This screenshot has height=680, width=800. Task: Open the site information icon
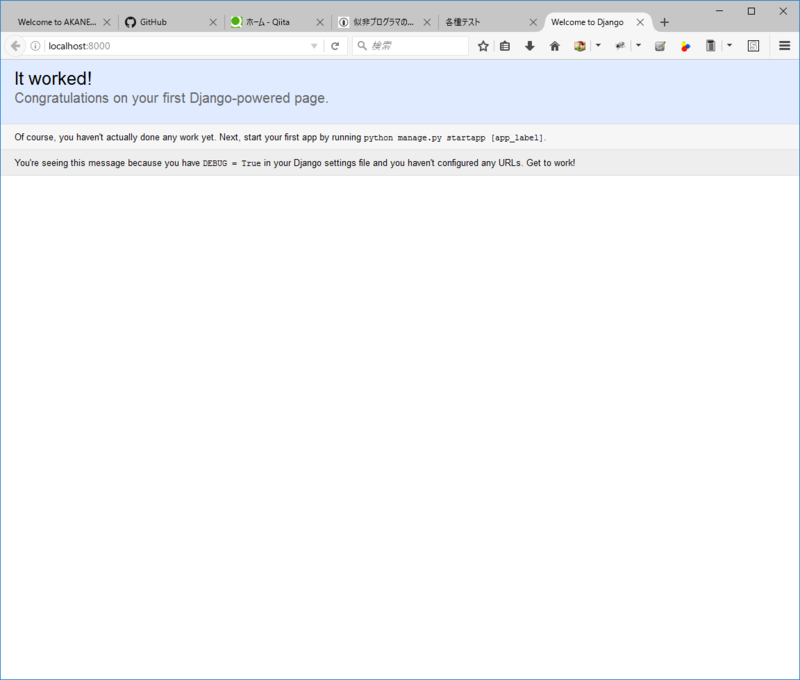(x=35, y=46)
